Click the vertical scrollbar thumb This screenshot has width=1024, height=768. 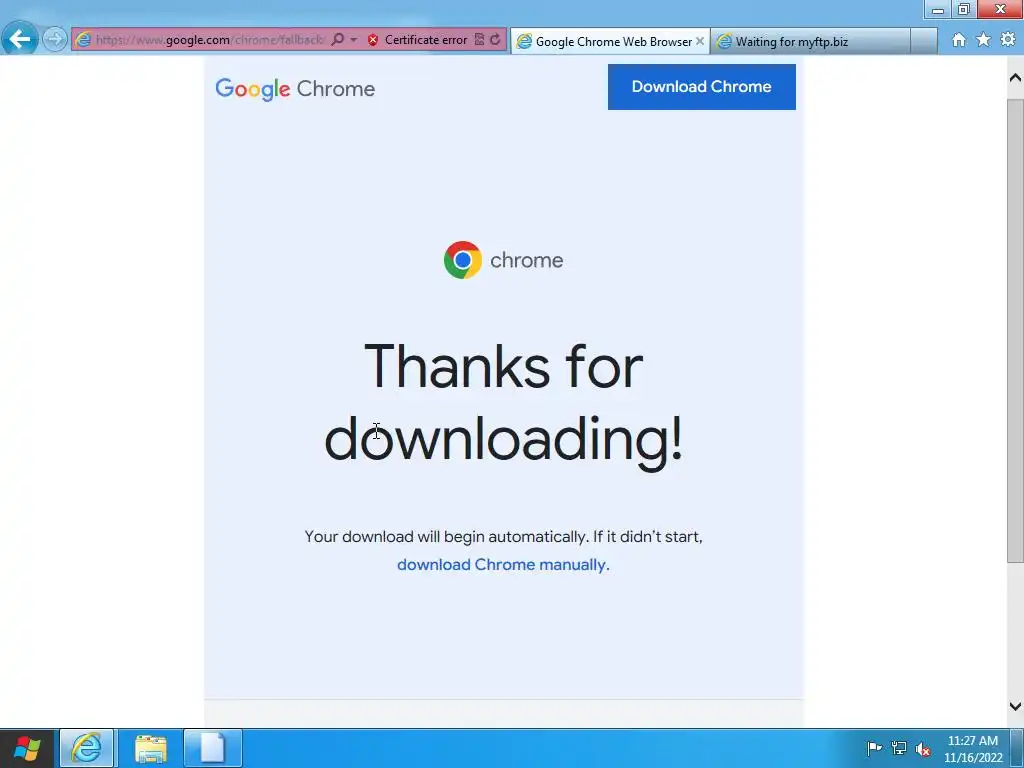(x=1015, y=330)
